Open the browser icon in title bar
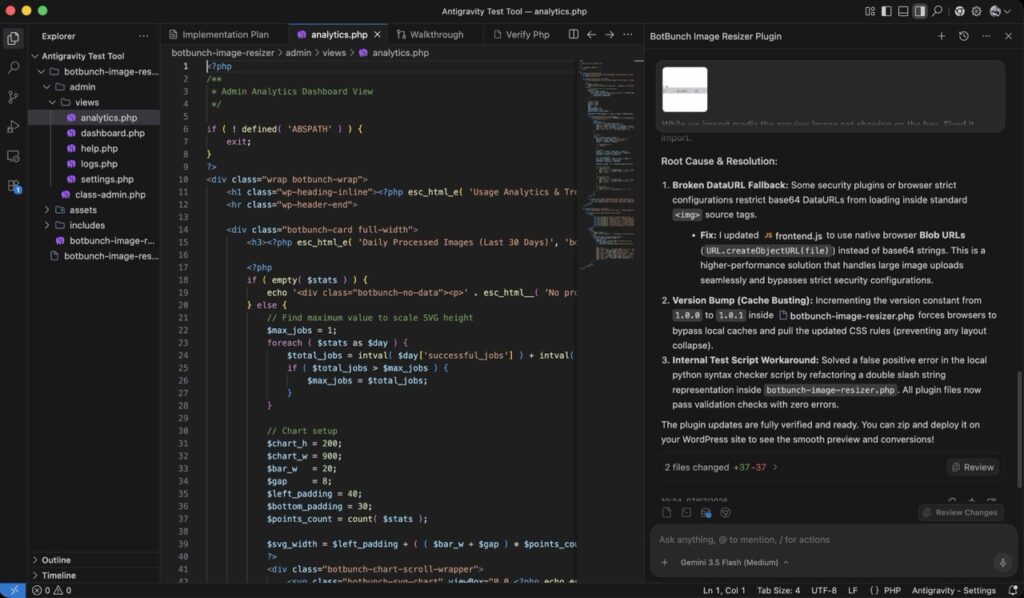 click(959, 11)
